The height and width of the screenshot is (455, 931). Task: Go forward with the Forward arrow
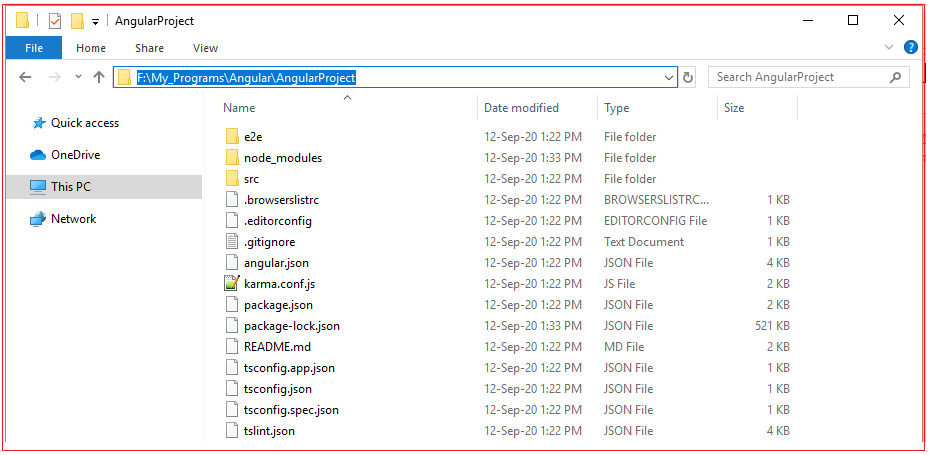click(55, 77)
